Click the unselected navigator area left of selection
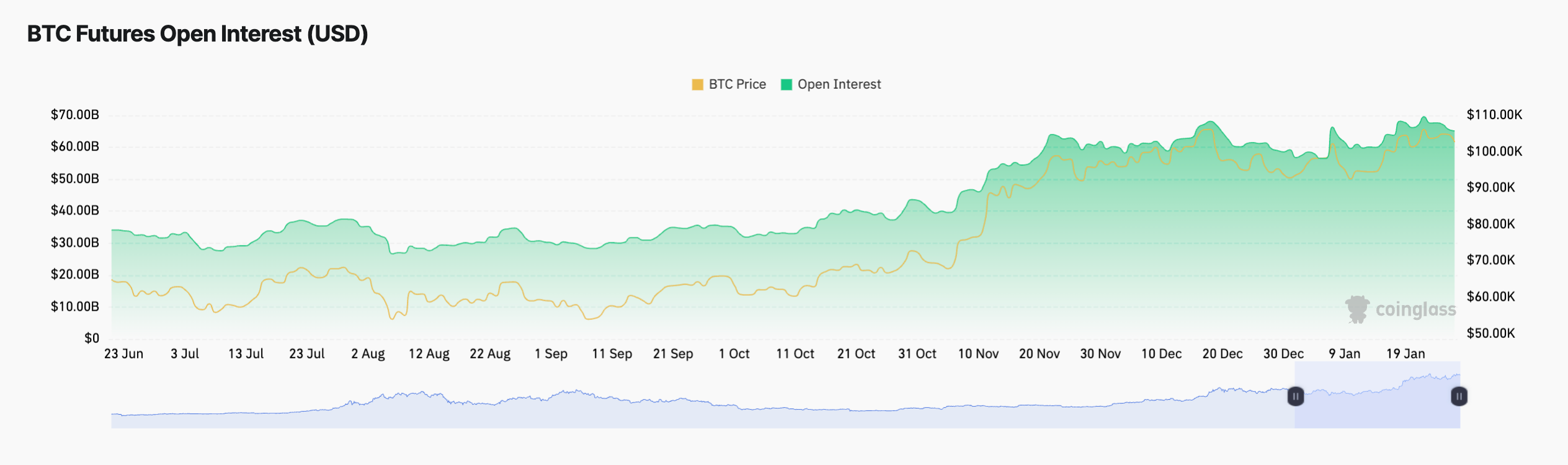 point(703,395)
